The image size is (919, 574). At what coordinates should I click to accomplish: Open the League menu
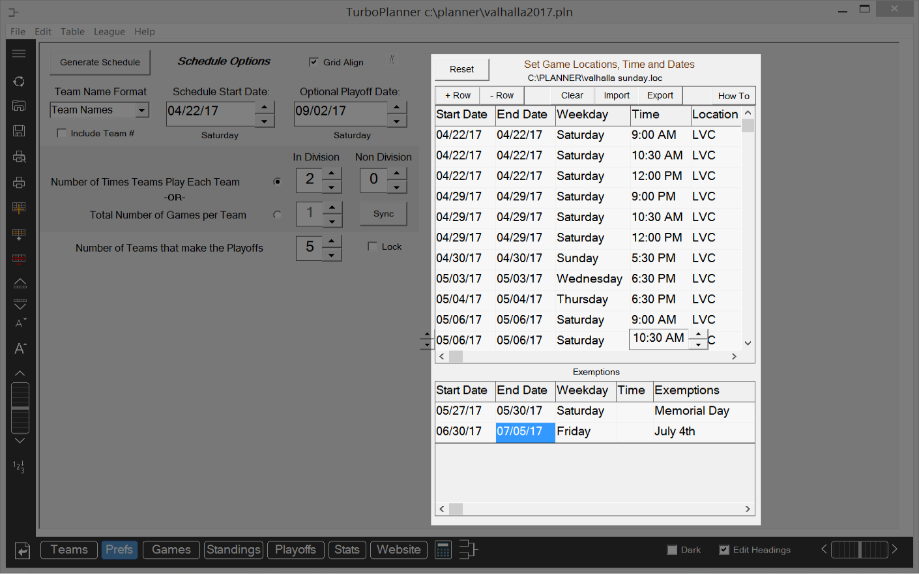[109, 32]
